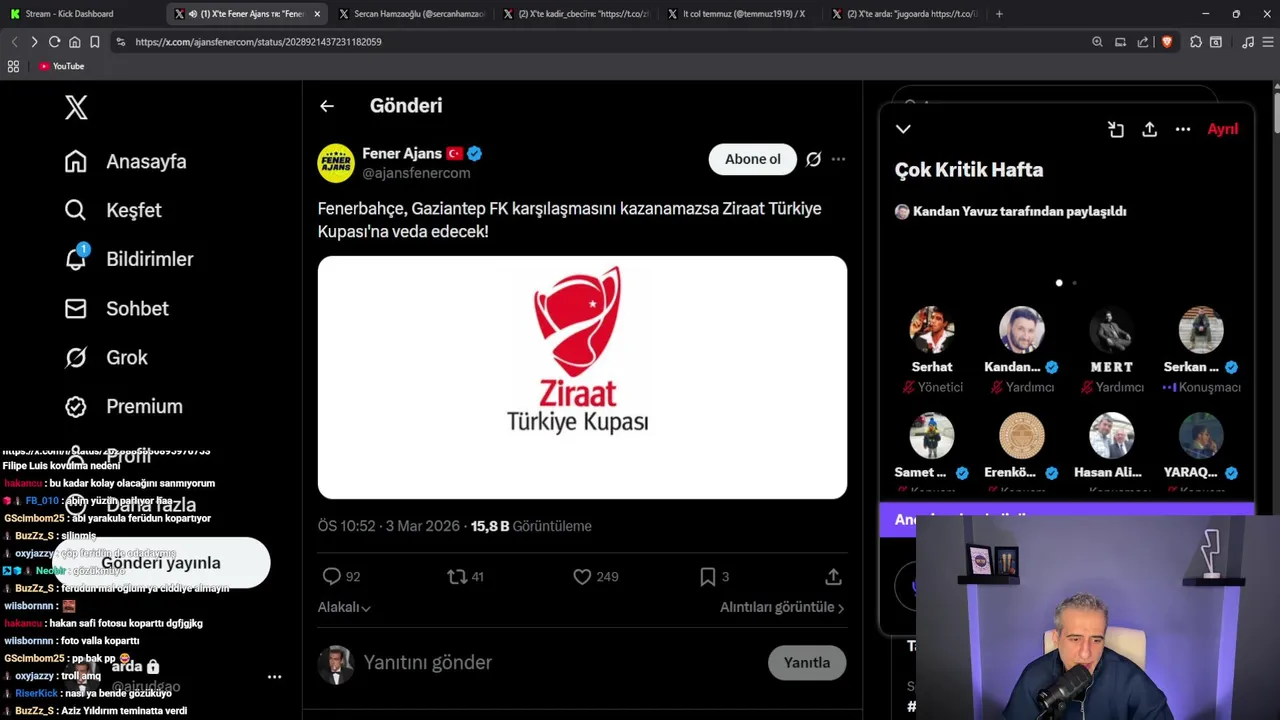Switch to Sercan Hamzaoğlu tab
The image size is (1280, 720).
412,14
